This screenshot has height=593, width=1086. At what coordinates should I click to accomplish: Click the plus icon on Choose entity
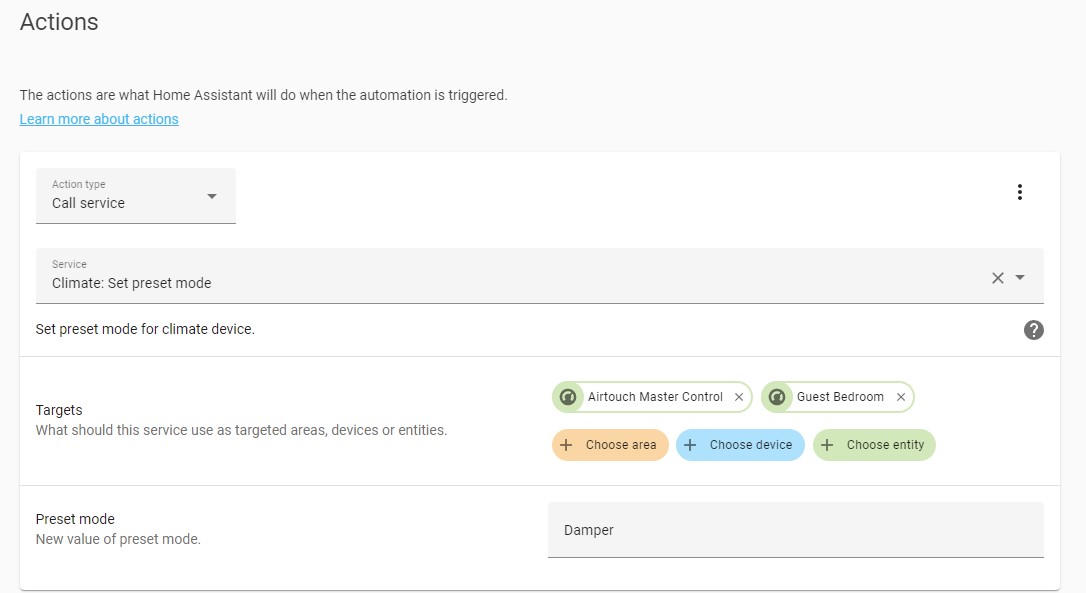click(827, 445)
